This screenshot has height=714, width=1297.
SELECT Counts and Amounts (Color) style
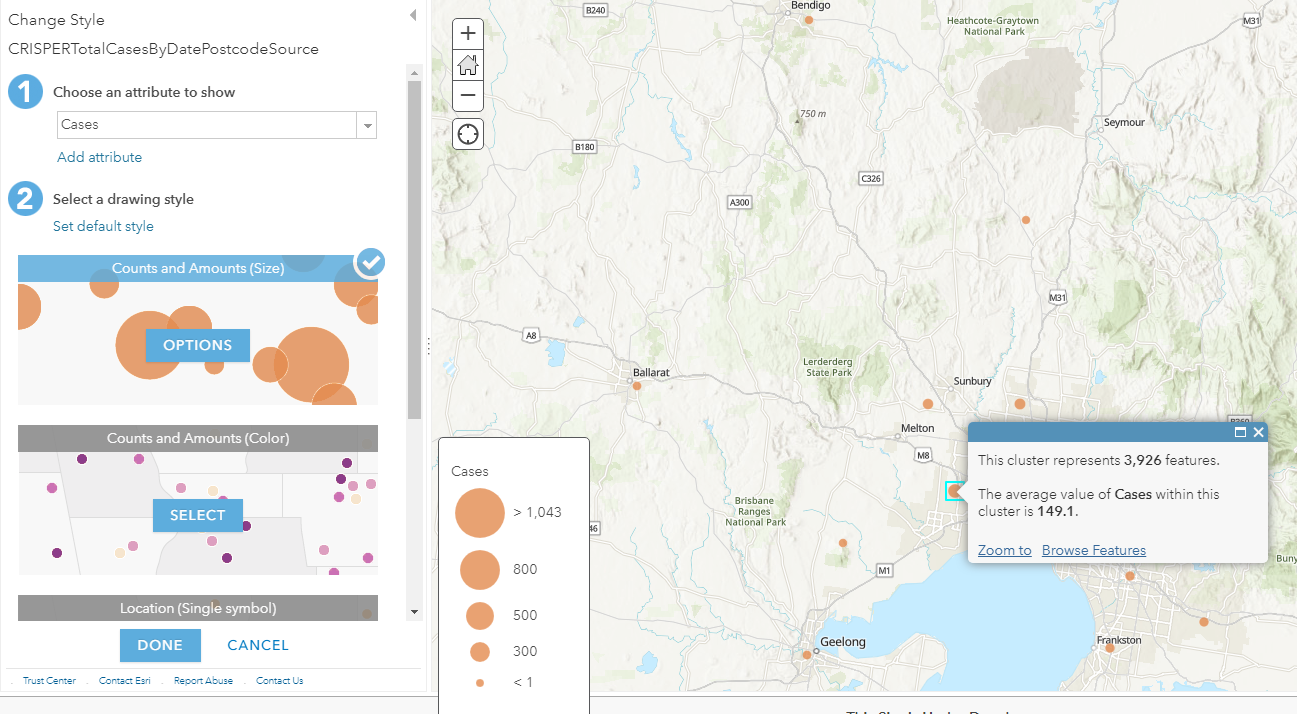click(197, 515)
